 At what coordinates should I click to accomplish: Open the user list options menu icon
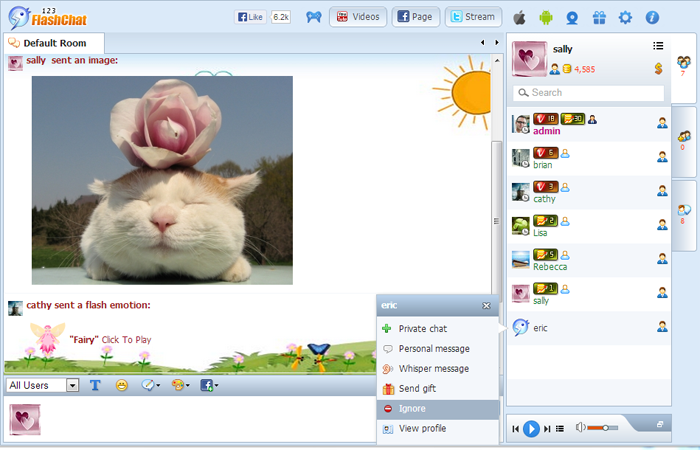[x=658, y=46]
